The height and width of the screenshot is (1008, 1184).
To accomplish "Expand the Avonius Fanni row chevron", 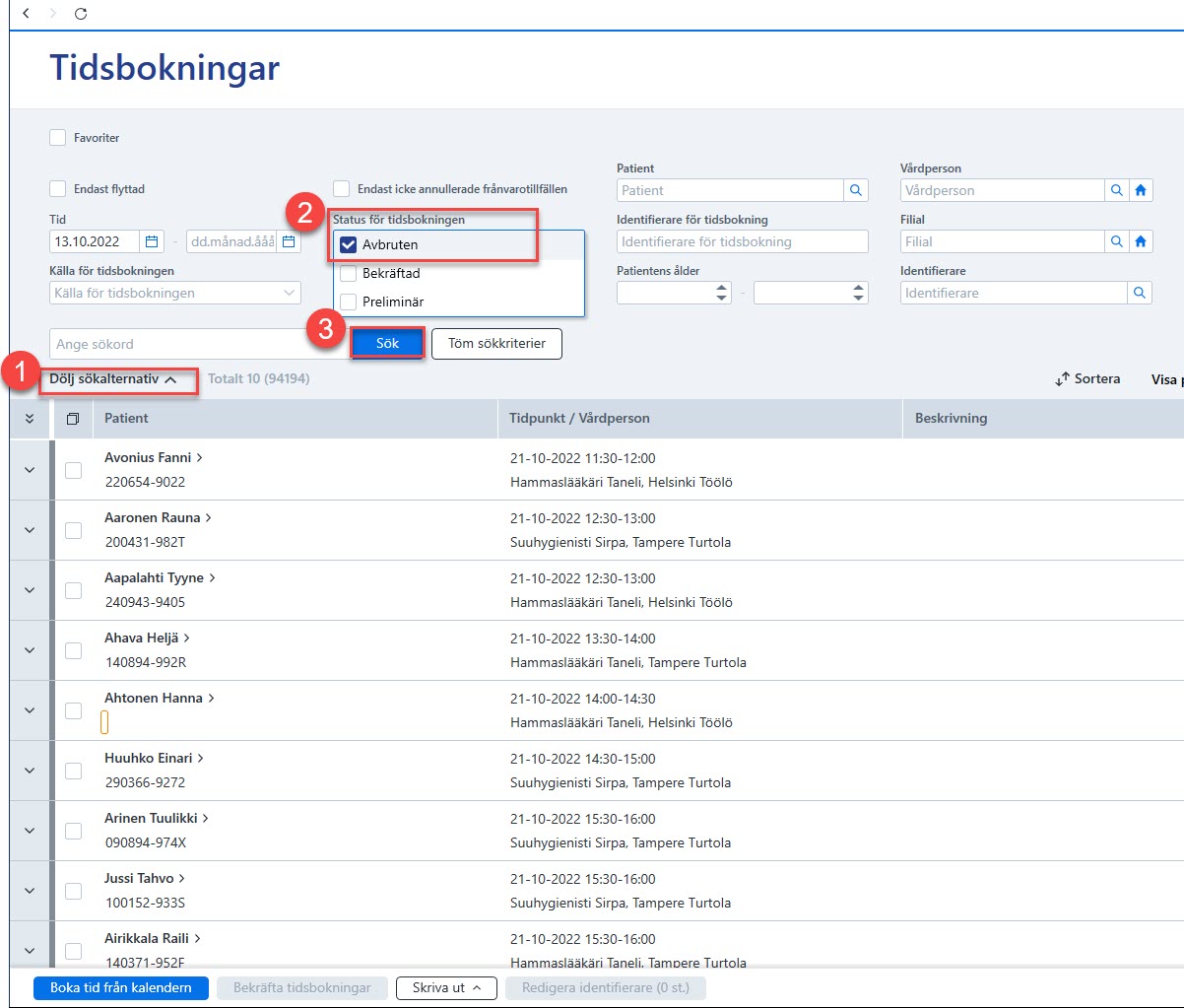I will [x=30, y=470].
